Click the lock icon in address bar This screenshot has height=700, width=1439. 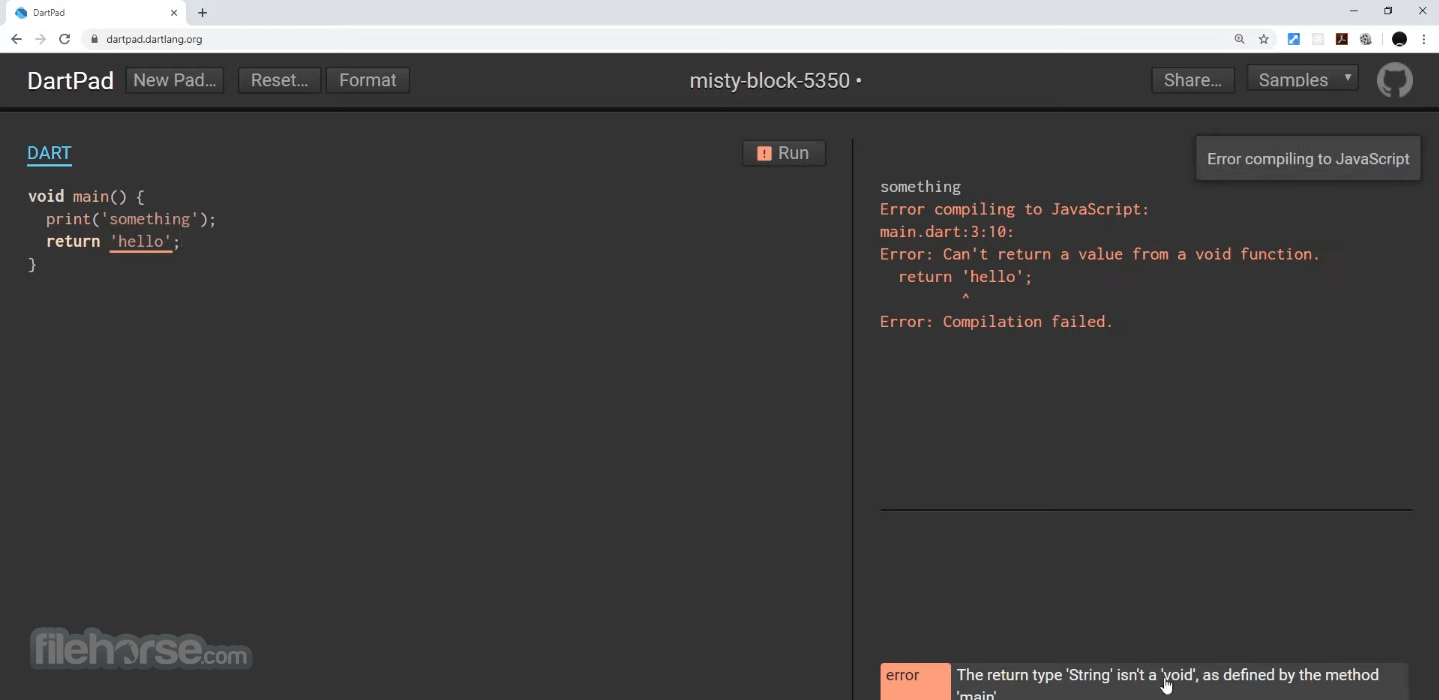pyautogui.click(x=95, y=39)
